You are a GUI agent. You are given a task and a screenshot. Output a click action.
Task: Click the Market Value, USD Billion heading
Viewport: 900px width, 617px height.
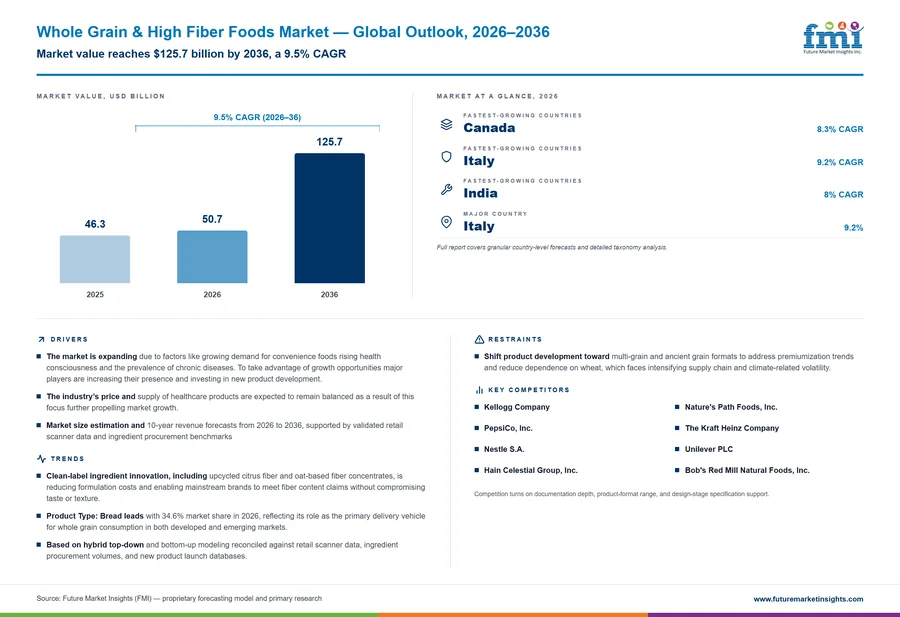pos(100,96)
